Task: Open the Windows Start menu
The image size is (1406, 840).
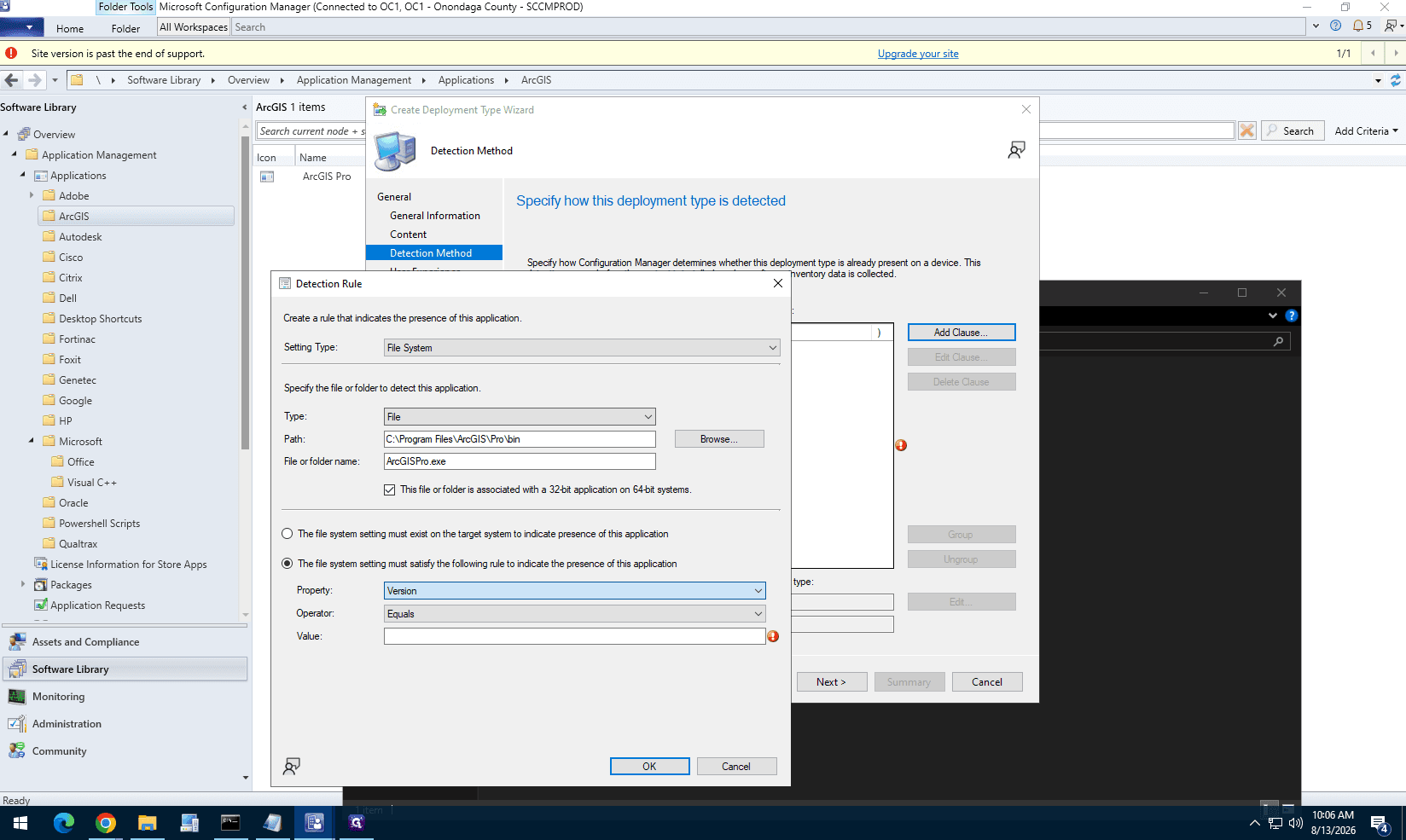Action: [x=20, y=823]
